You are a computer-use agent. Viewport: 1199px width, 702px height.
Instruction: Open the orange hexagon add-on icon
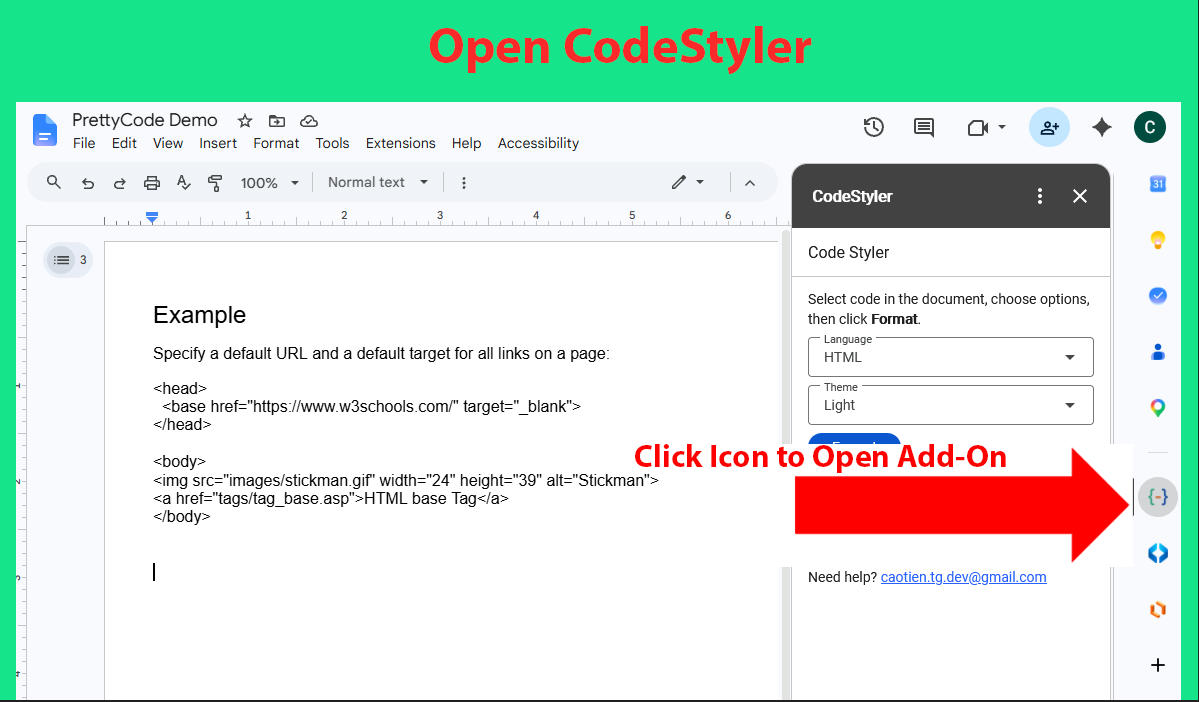pos(1158,609)
